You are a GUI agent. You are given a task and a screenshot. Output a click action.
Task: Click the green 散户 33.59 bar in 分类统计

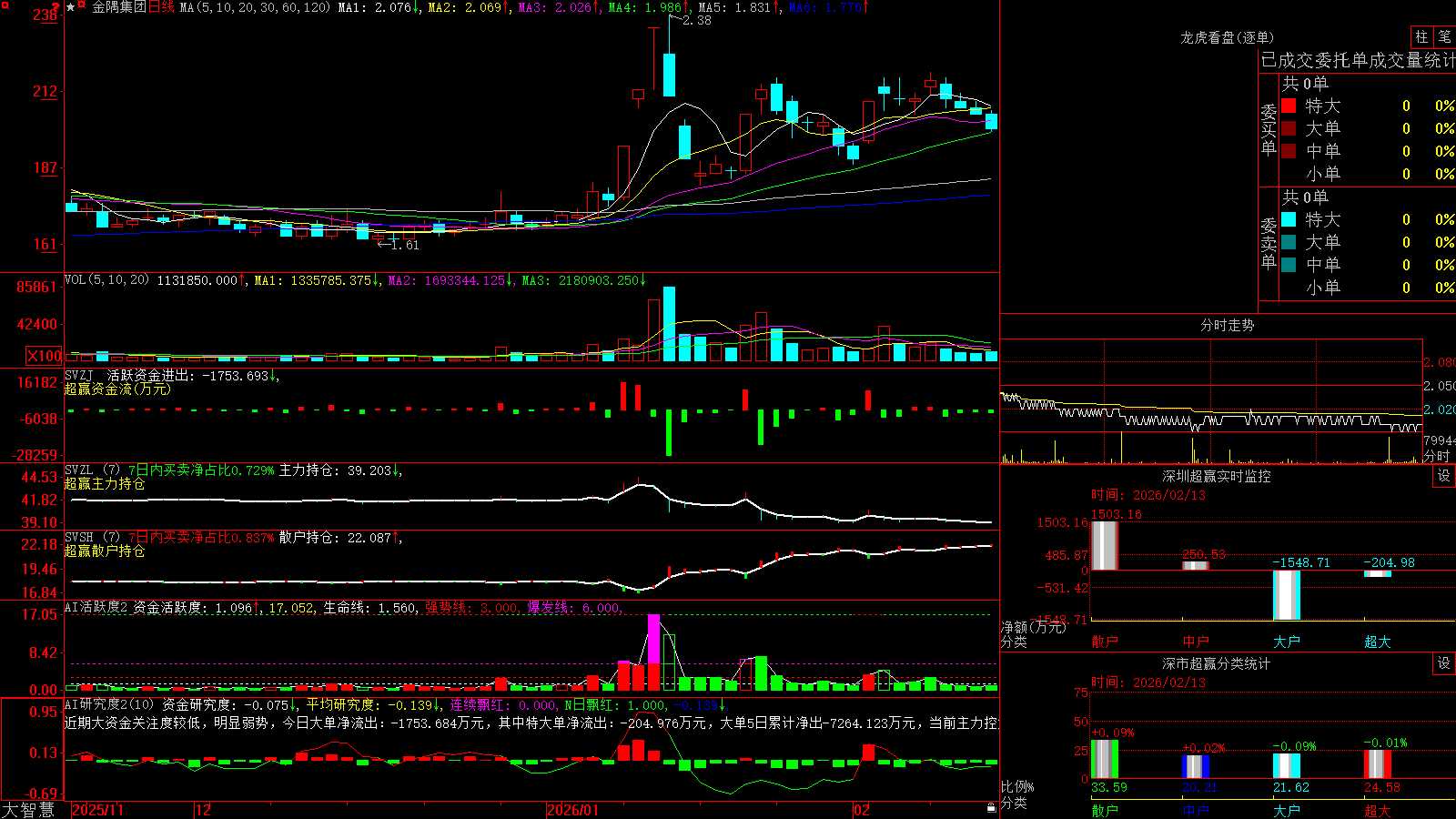click(x=1104, y=759)
